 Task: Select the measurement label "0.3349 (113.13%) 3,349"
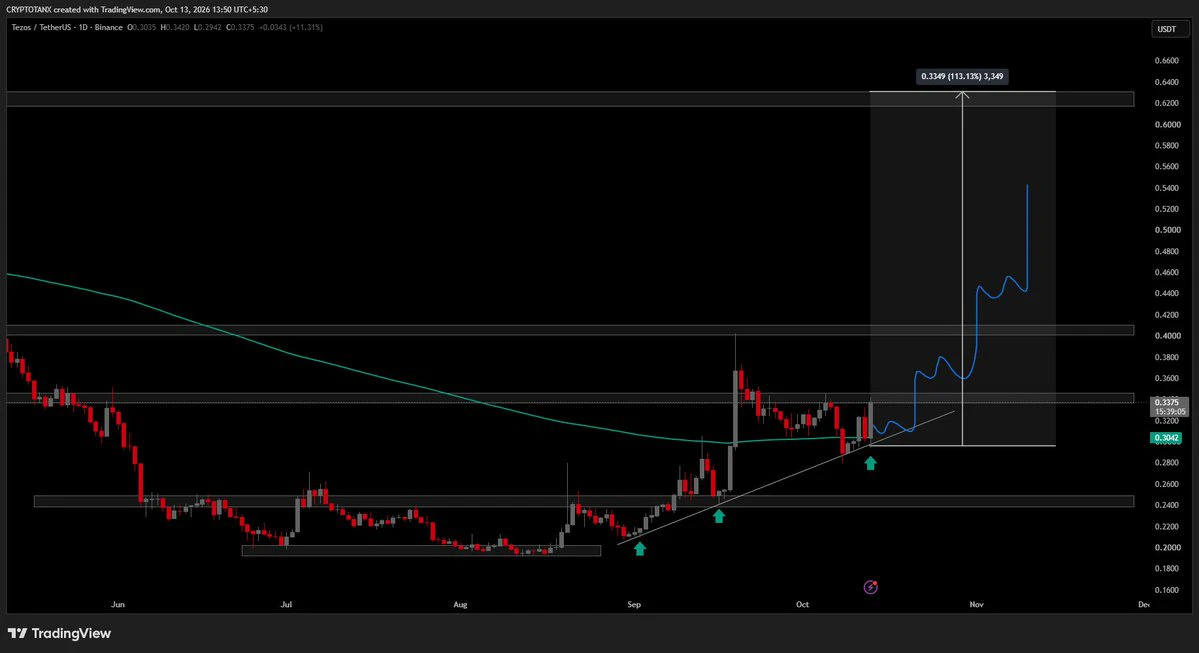(962, 76)
